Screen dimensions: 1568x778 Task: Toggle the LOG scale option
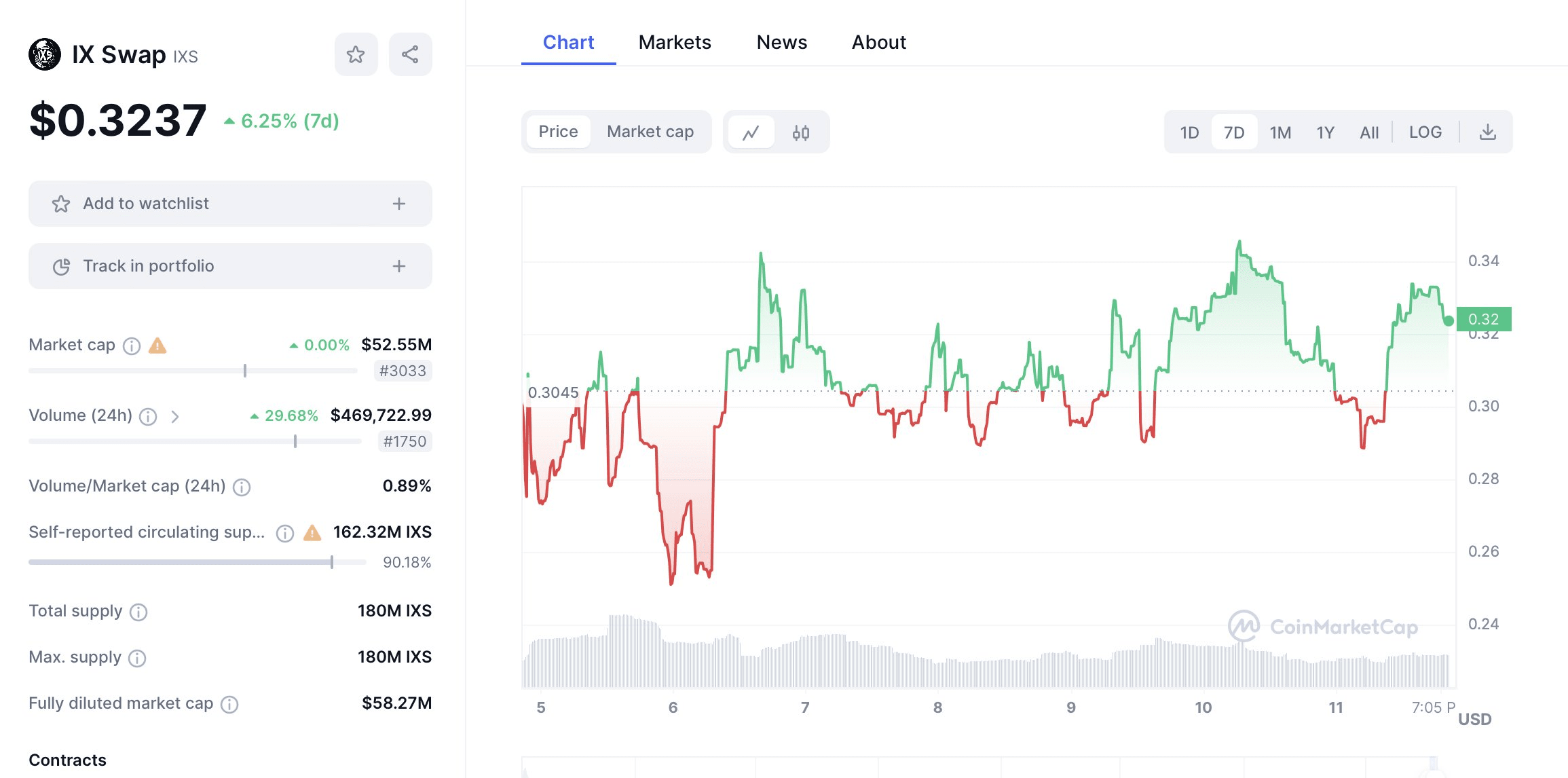1425,132
